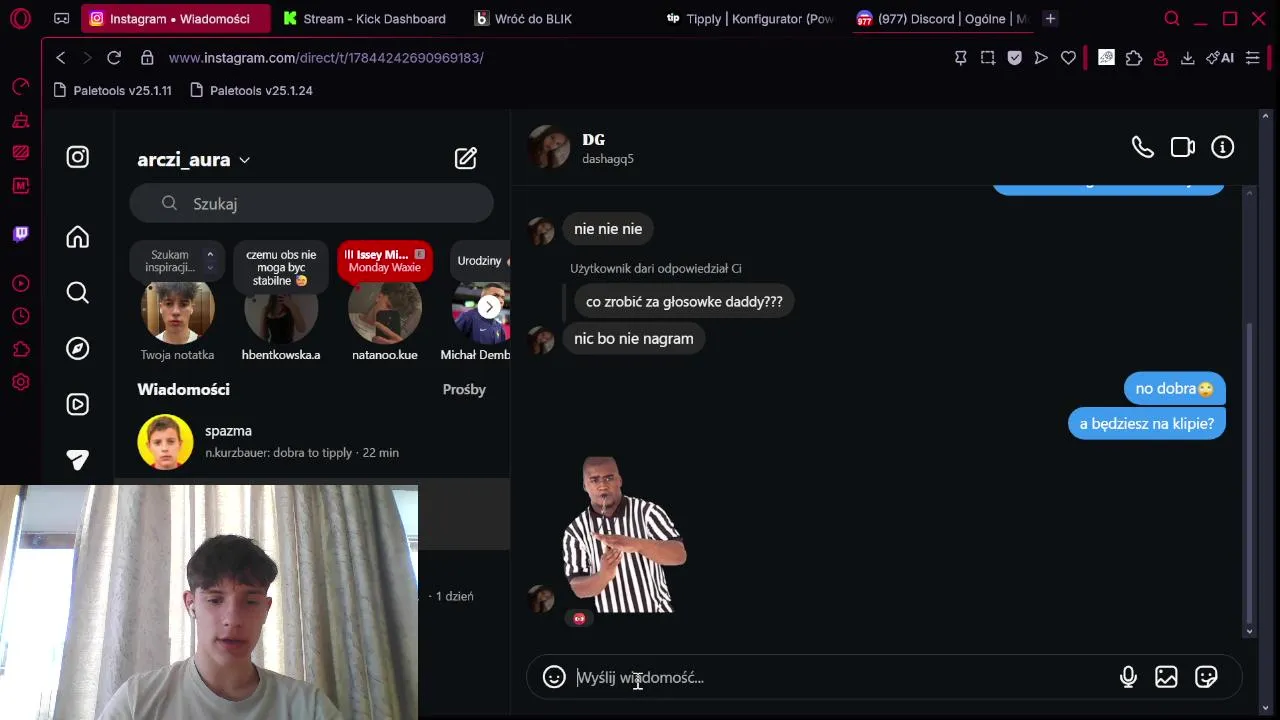Open the spazma conversation
Viewport: 1280px width, 720px height.
coord(312,442)
